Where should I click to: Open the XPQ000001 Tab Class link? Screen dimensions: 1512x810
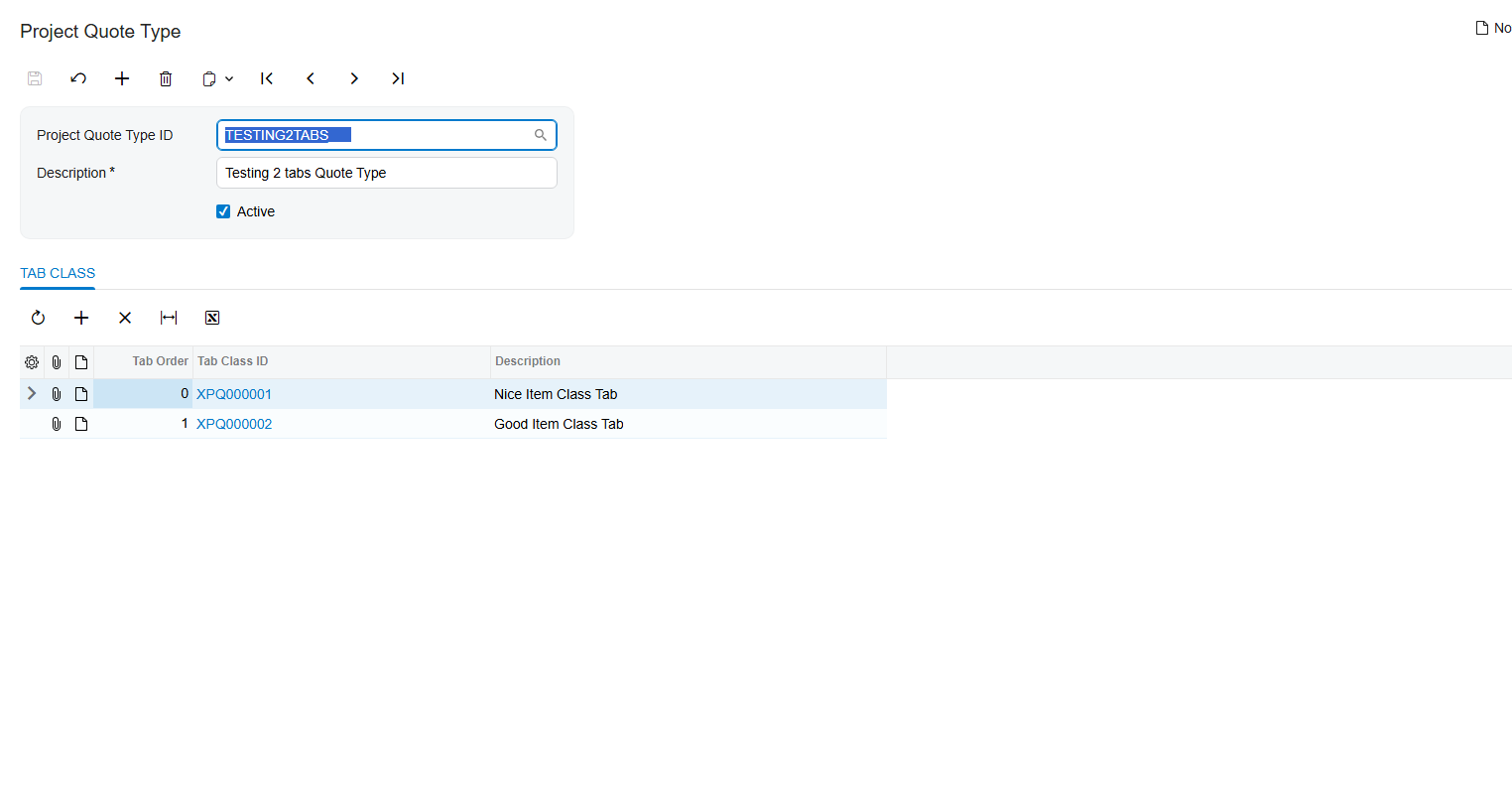(234, 394)
